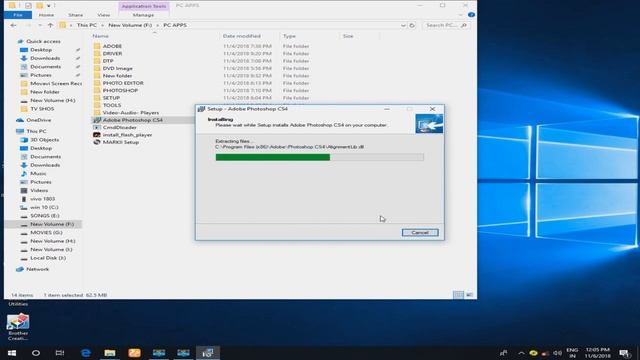Expand the address bar history dropdown
This screenshot has height=360, width=640.
[403, 25]
